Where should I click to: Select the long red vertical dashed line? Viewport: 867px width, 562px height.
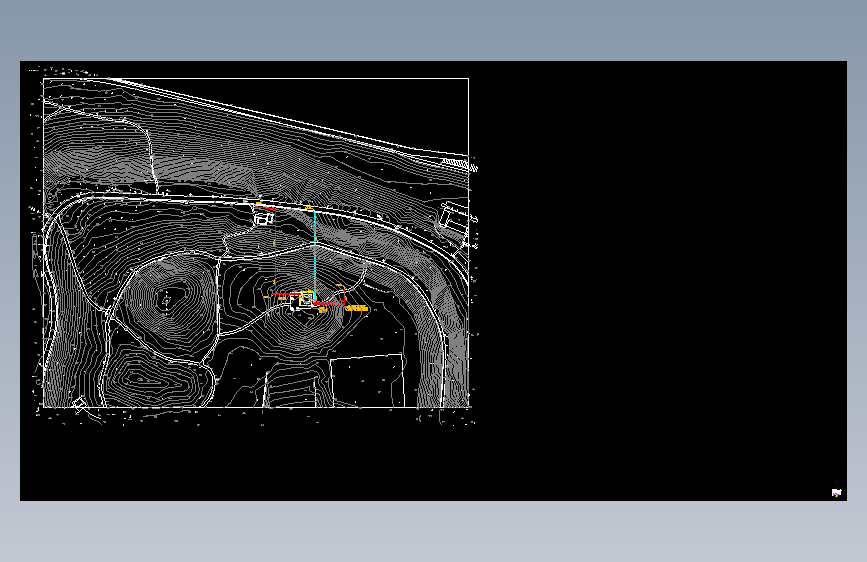coord(275,251)
